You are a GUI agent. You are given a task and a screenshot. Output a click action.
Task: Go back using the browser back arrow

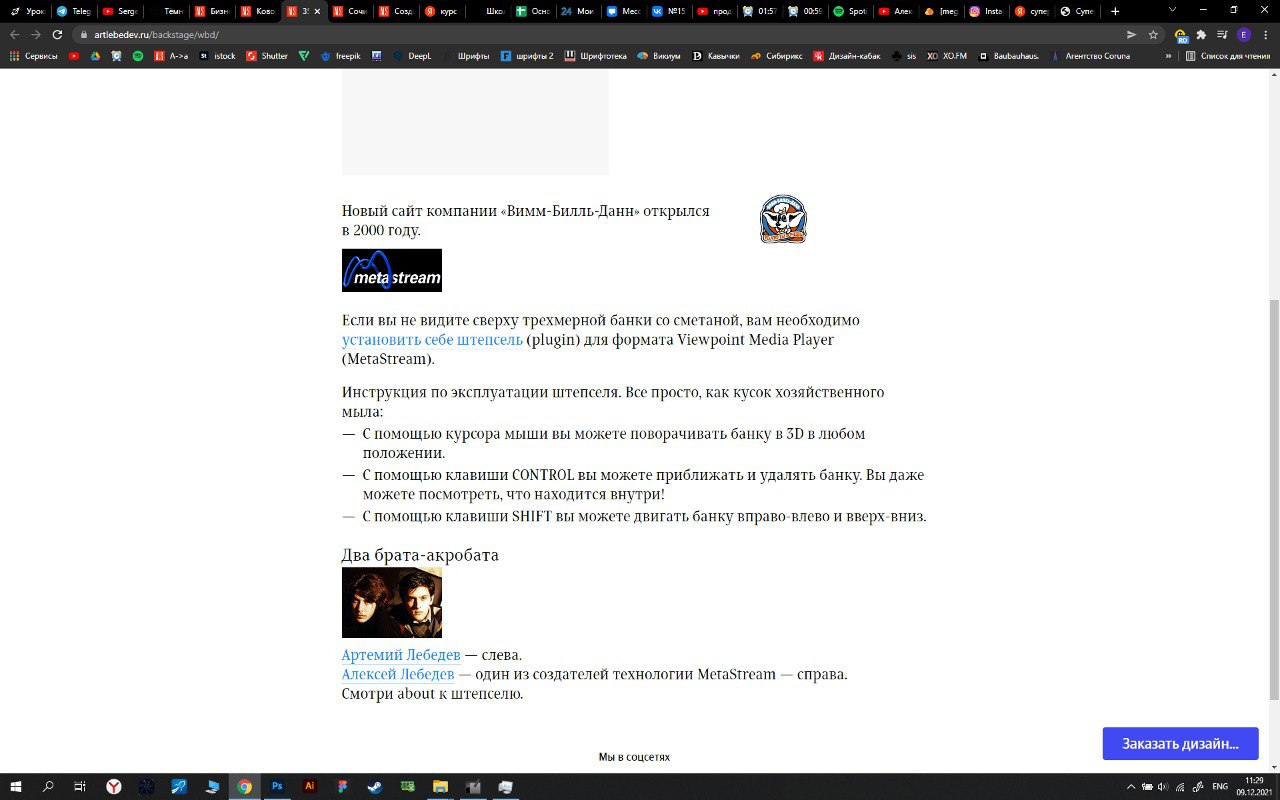click(14, 34)
